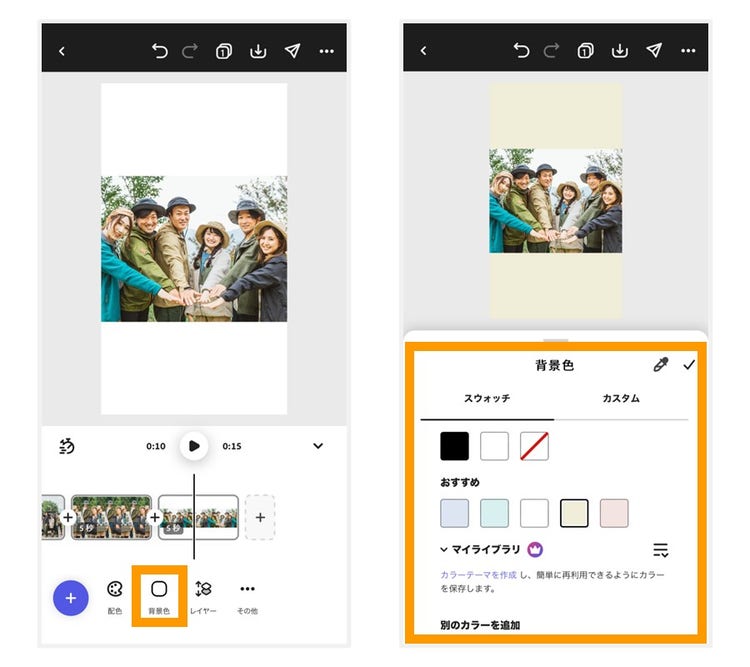This screenshot has height=667, width=750.
Task: Share from the right screen toolbar
Action: tap(654, 50)
